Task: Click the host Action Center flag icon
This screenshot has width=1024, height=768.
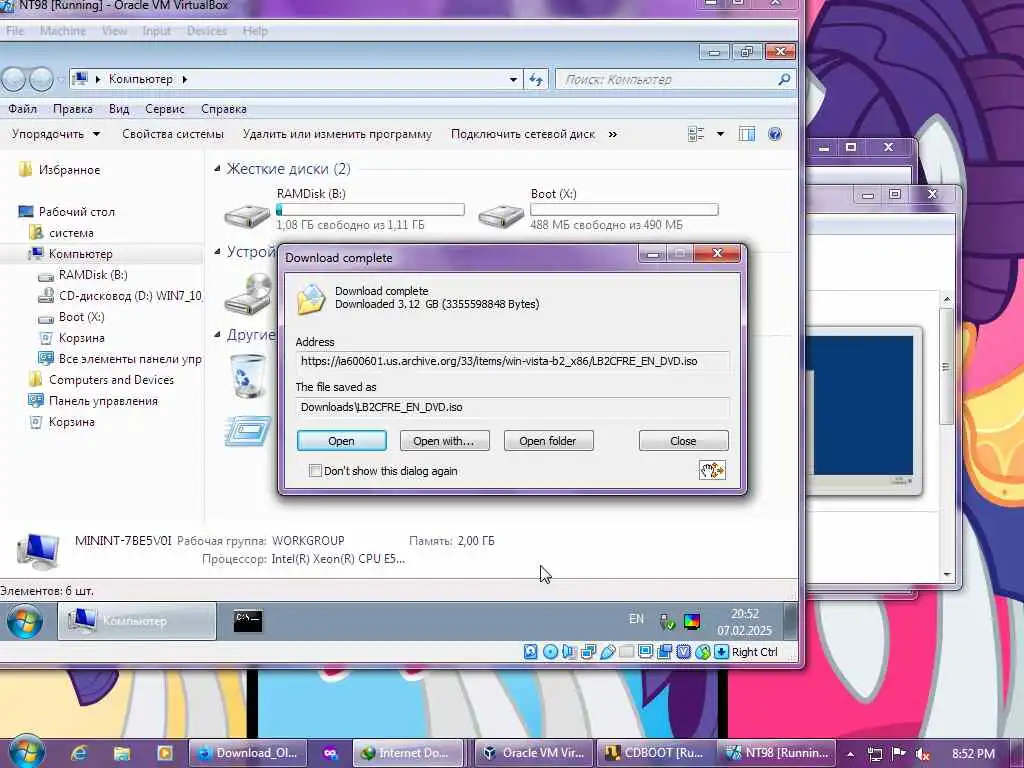Action: coord(899,754)
